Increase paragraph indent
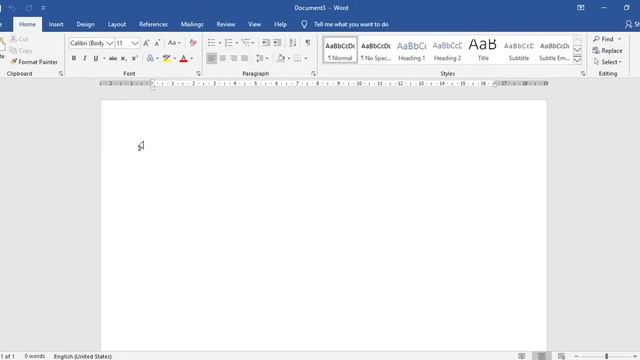This screenshot has height=360, width=640. [277, 43]
